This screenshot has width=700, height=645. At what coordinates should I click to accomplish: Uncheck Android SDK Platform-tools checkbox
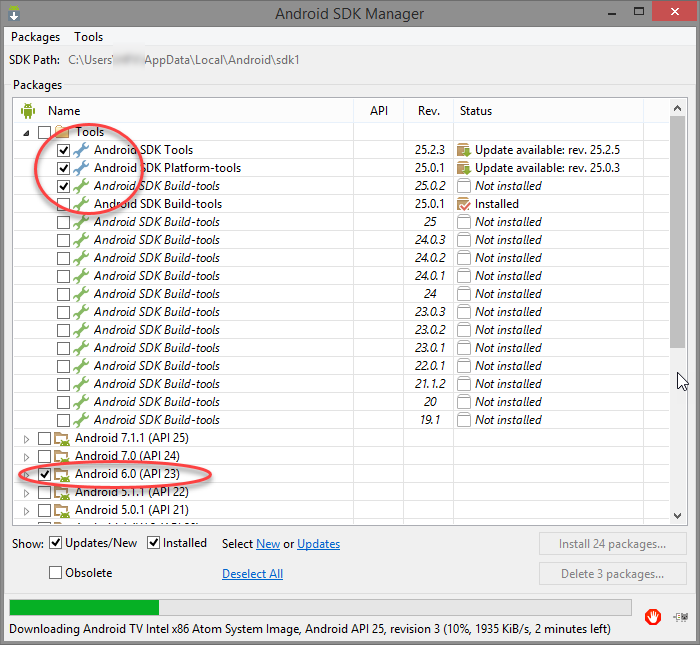pos(63,168)
